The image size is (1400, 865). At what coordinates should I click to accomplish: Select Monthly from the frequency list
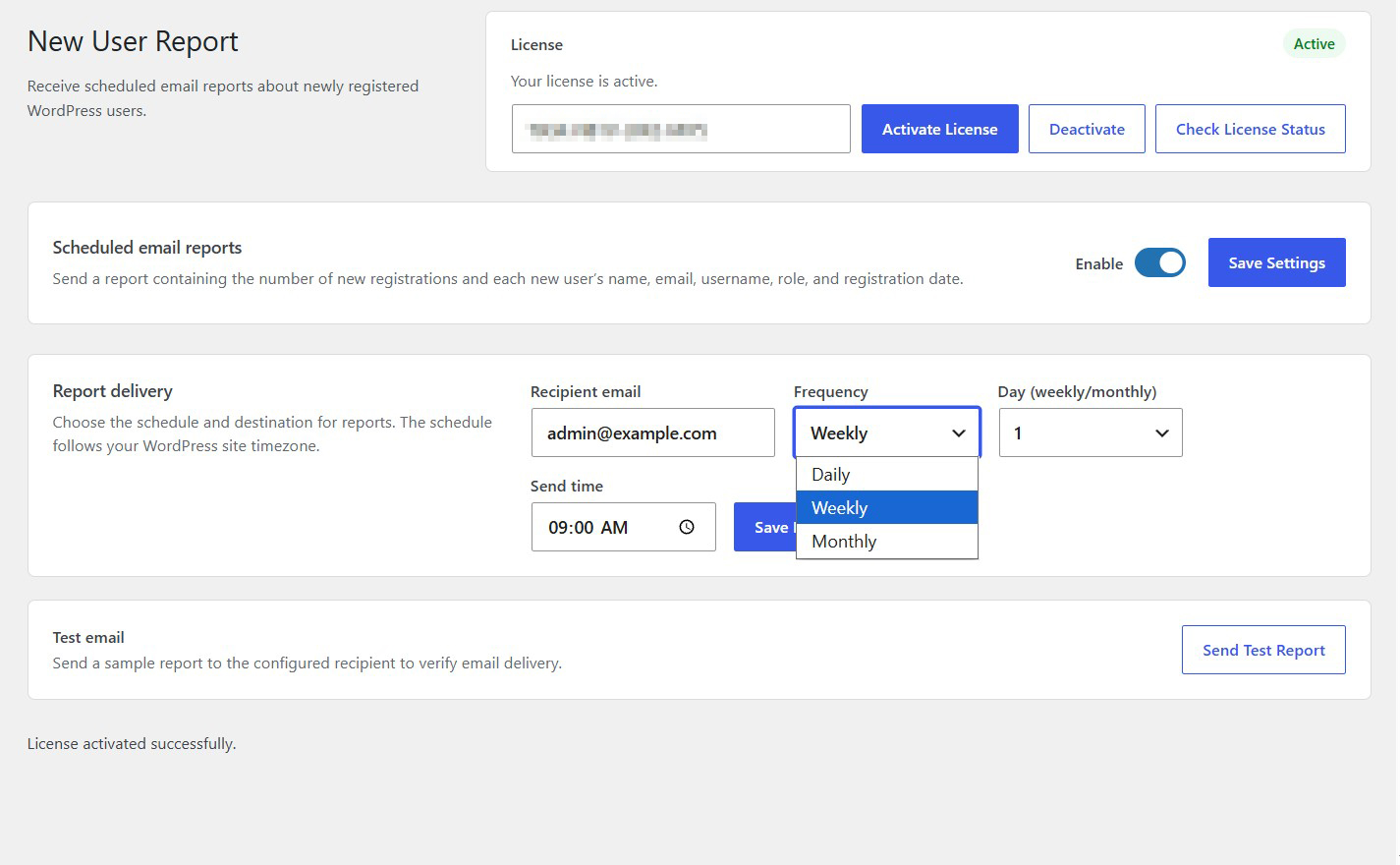pyautogui.click(x=887, y=541)
